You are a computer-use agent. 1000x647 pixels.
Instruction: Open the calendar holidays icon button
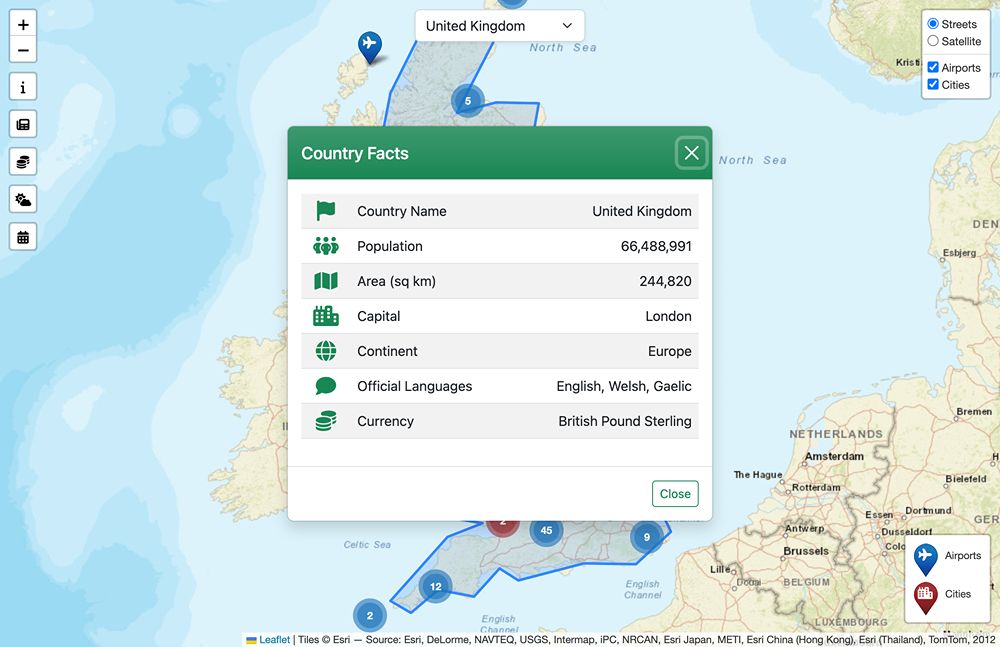[23, 236]
